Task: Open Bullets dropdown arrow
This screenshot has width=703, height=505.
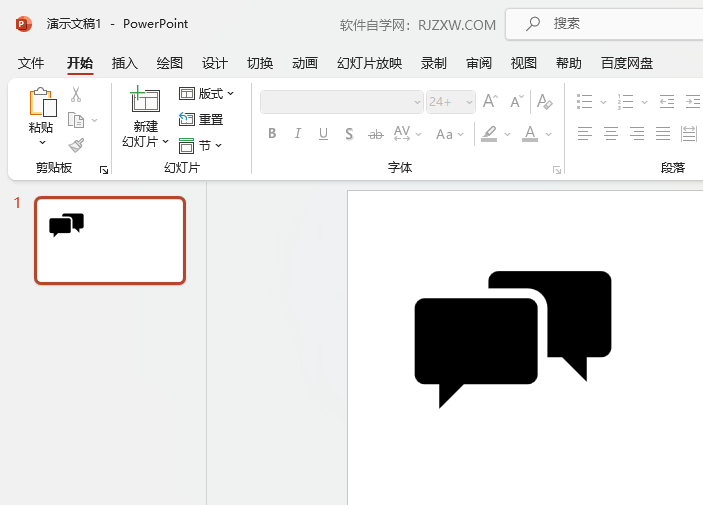Action: (x=603, y=102)
